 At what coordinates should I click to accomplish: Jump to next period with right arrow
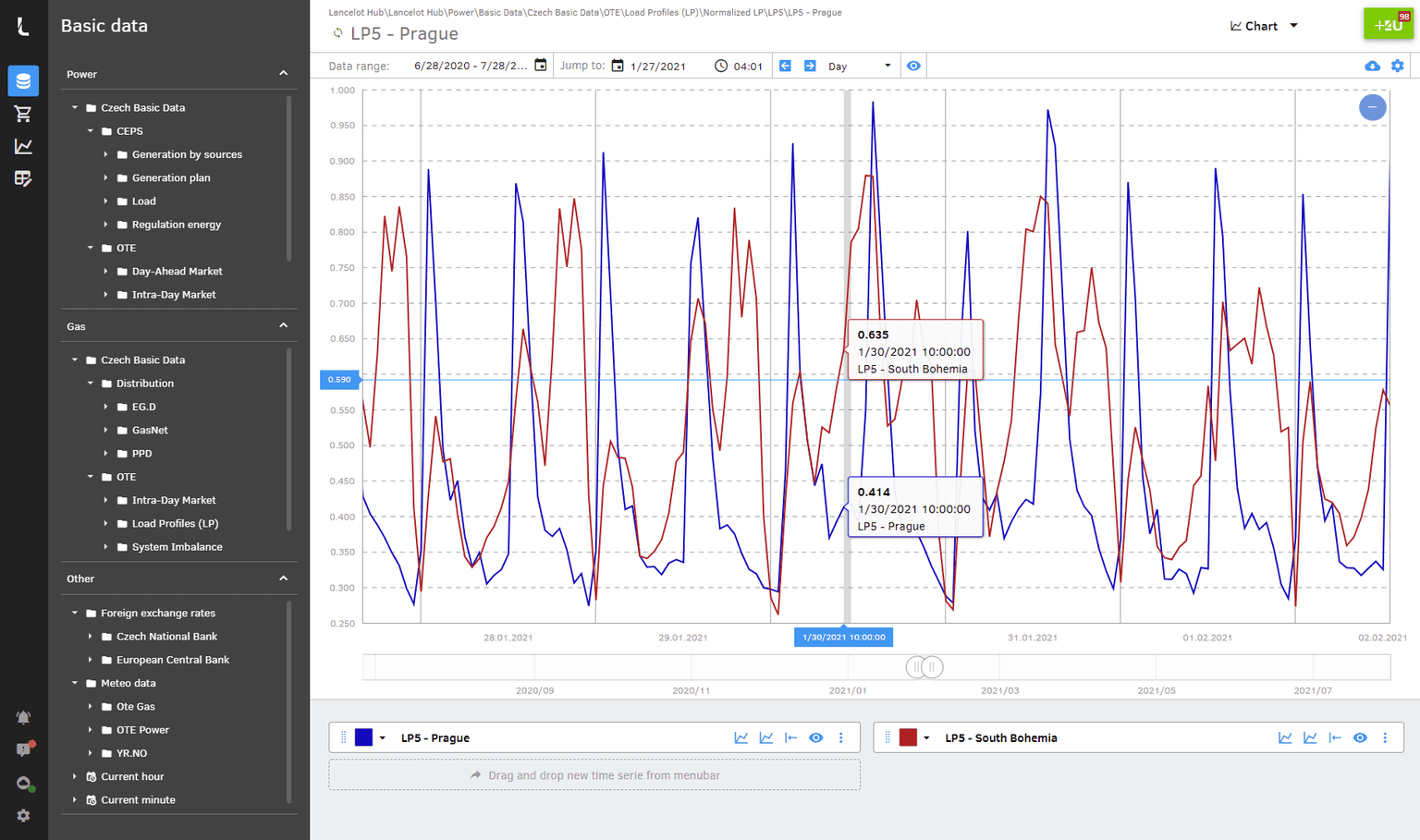pos(810,66)
